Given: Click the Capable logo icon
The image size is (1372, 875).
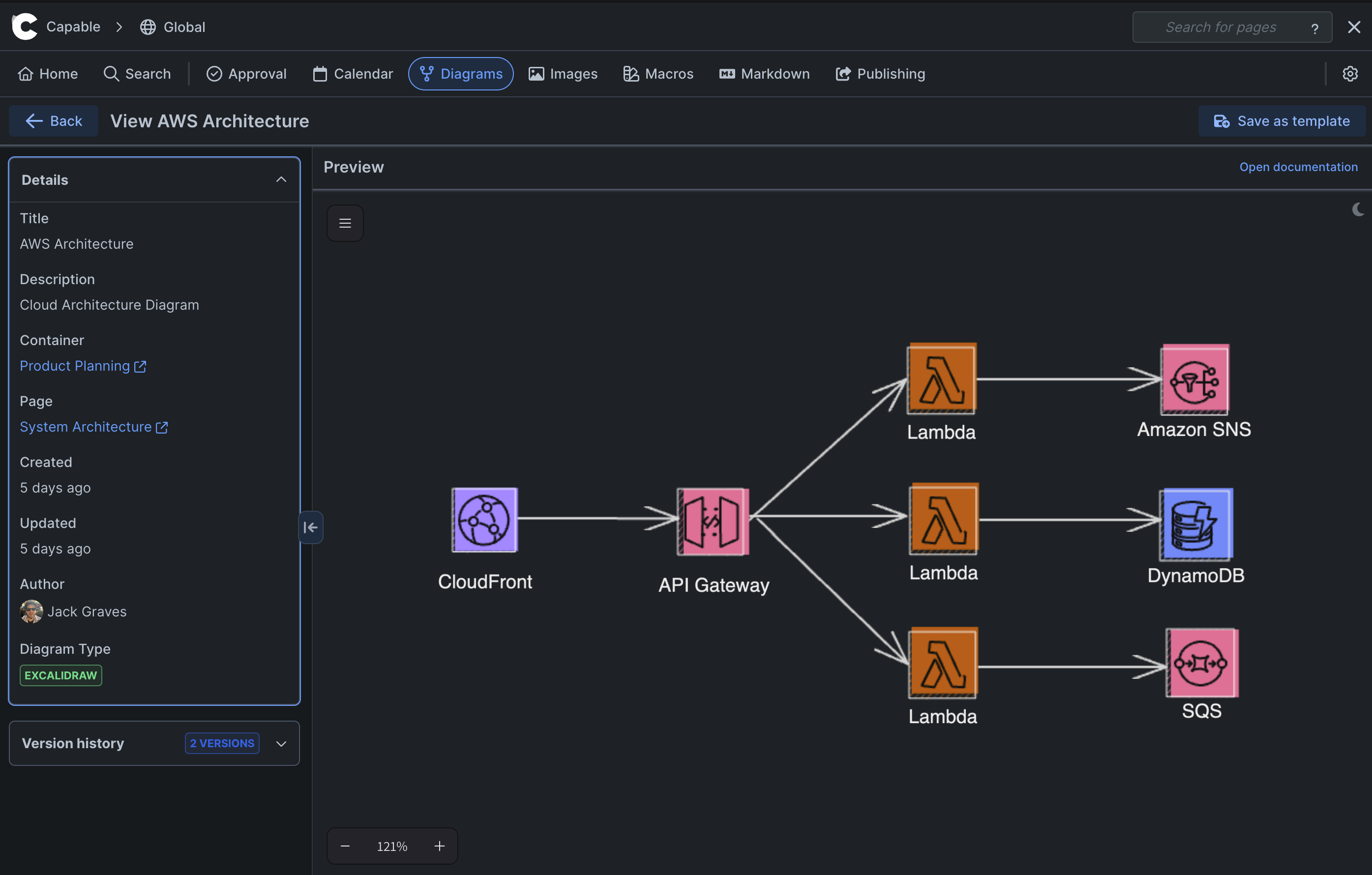Looking at the screenshot, I should (x=25, y=27).
